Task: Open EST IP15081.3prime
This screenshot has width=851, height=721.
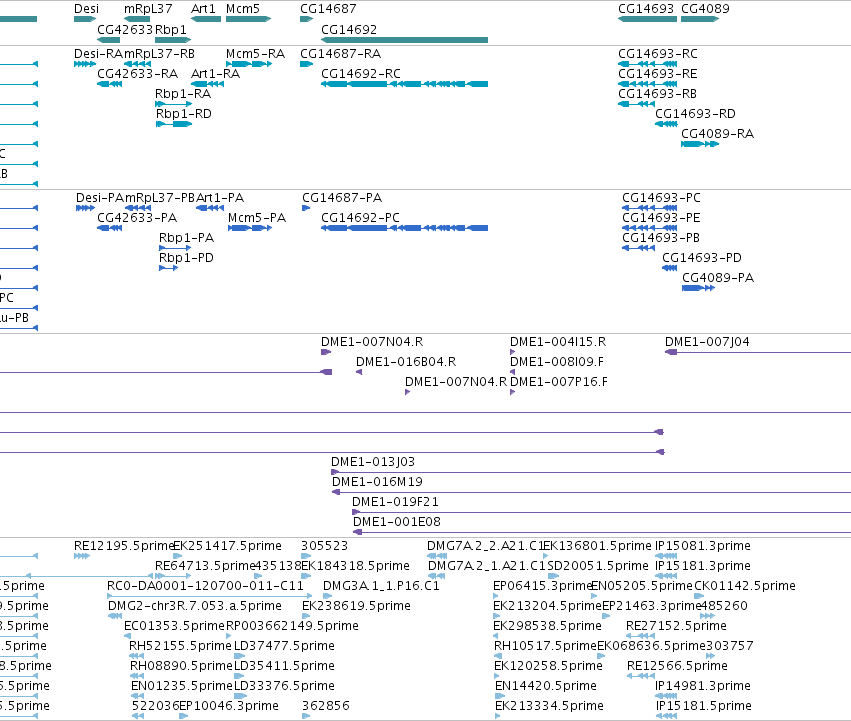Action: [666, 556]
